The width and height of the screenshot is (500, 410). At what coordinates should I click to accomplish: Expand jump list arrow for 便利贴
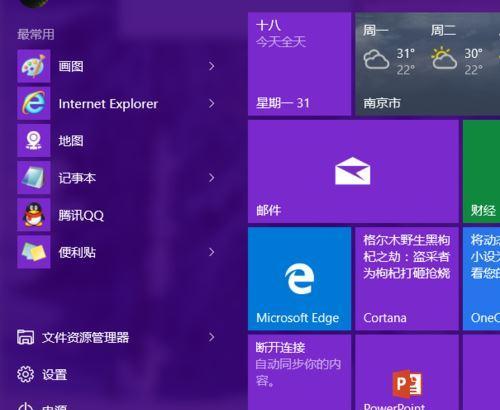[x=212, y=252]
